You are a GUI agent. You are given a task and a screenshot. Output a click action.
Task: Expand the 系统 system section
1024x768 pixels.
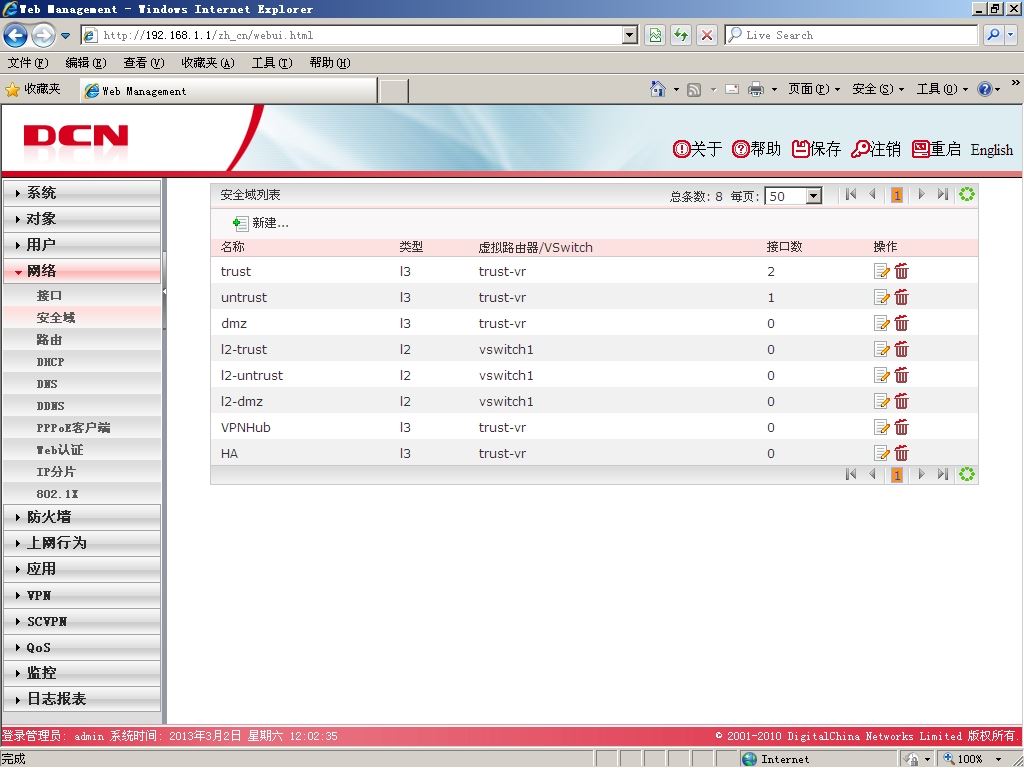click(x=82, y=193)
